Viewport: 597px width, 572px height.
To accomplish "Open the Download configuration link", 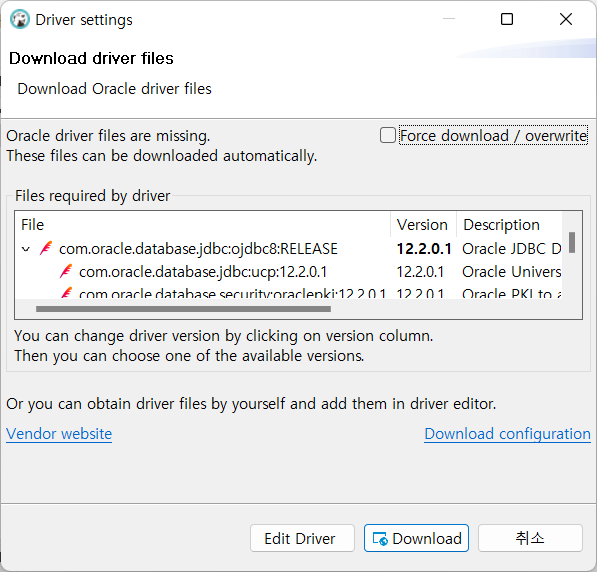I will pyautogui.click(x=508, y=433).
